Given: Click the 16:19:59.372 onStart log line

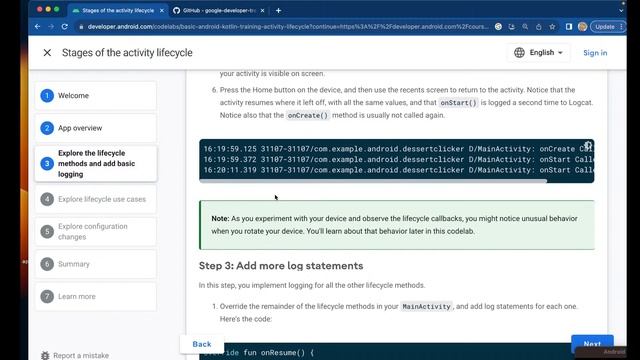Looking at the screenshot, I should [x=398, y=160].
